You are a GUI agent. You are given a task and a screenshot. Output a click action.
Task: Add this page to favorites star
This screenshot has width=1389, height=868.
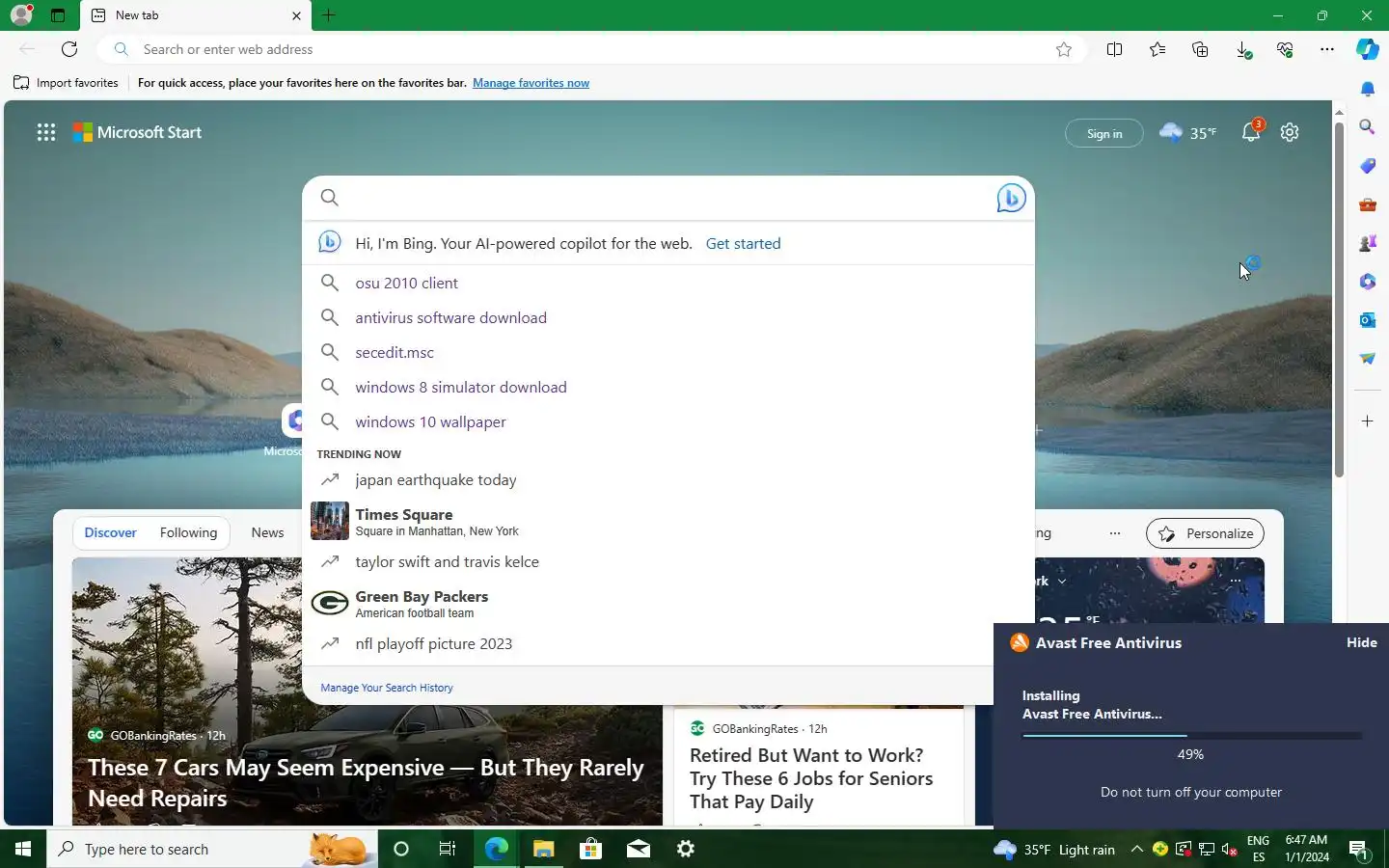[1064, 49]
